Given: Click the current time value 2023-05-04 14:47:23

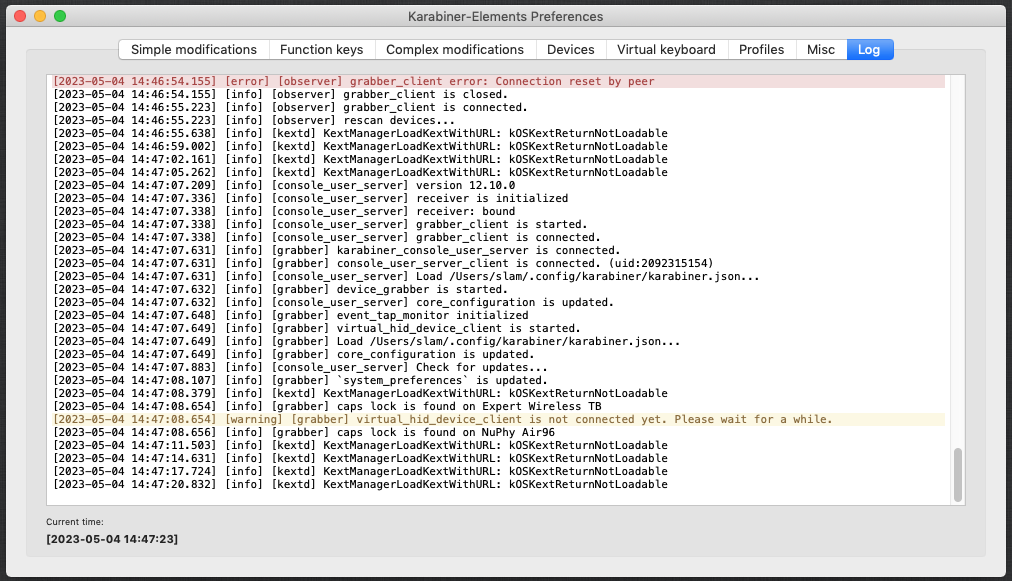Looking at the screenshot, I should click(112, 539).
